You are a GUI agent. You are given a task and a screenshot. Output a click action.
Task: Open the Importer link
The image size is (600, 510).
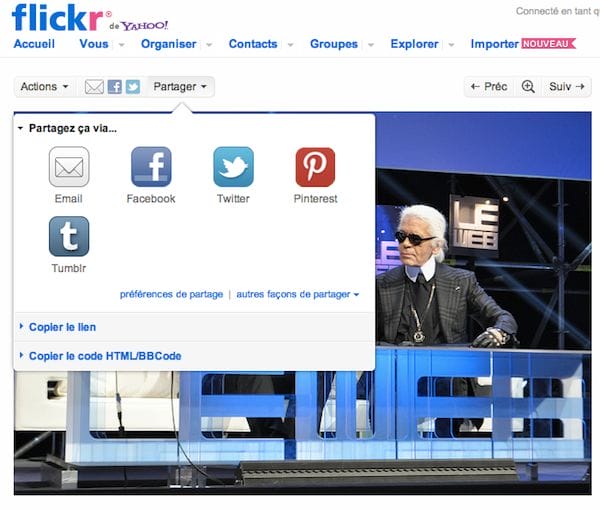[495, 44]
